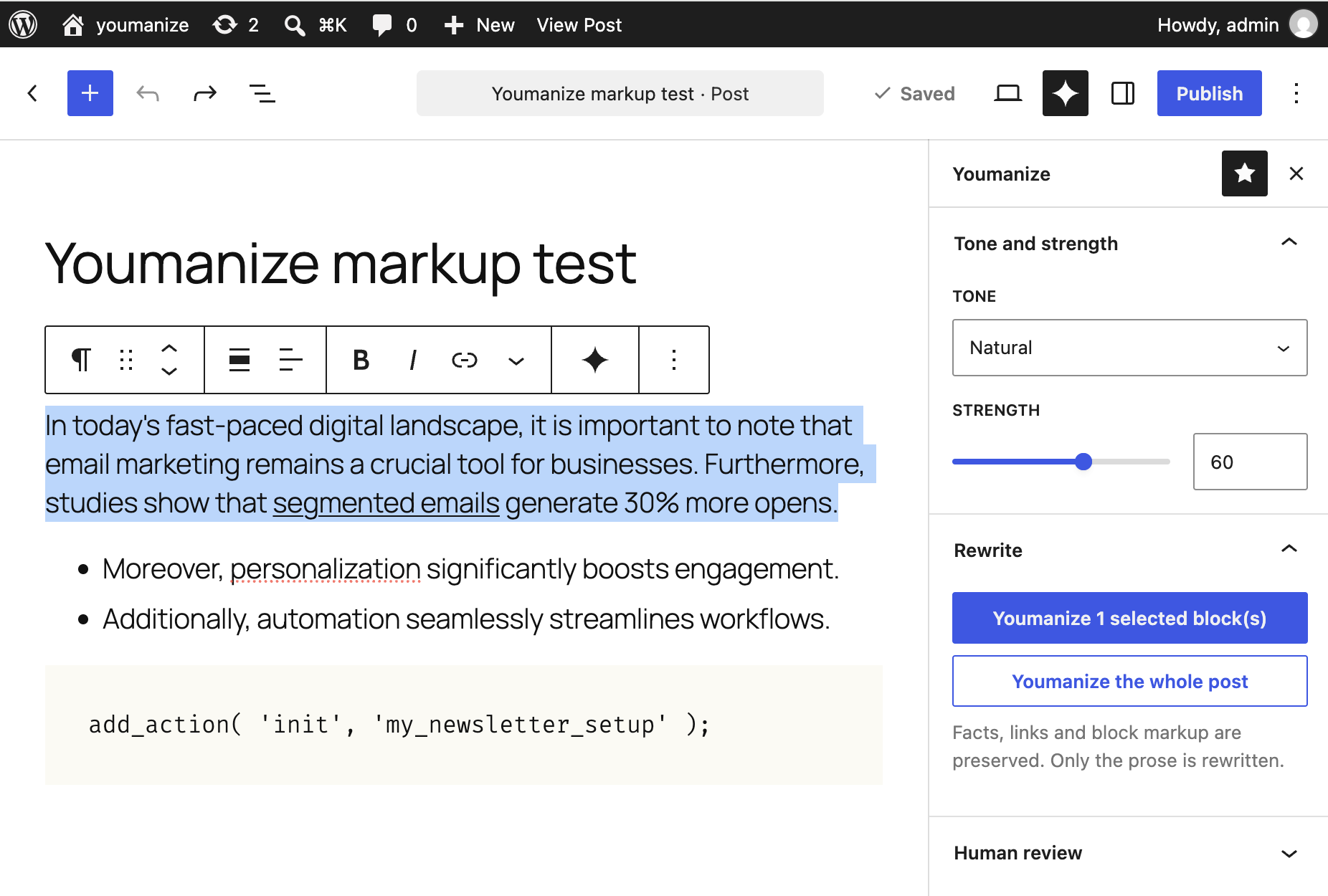
Task: Open the New content menu
Action: coord(479,25)
